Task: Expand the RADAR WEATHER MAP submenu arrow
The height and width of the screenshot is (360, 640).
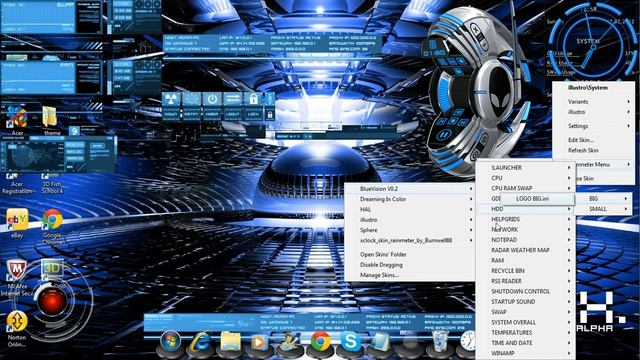Action: [x=569, y=250]
